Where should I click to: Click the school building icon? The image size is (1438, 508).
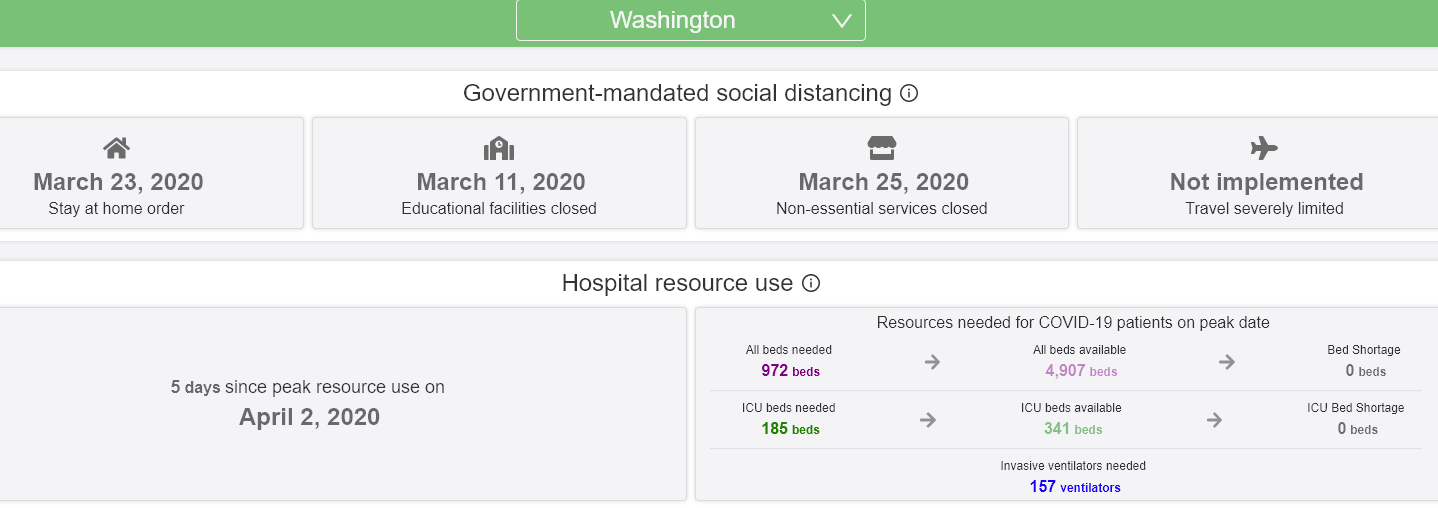pyautogui.click(x=499, y=148)
